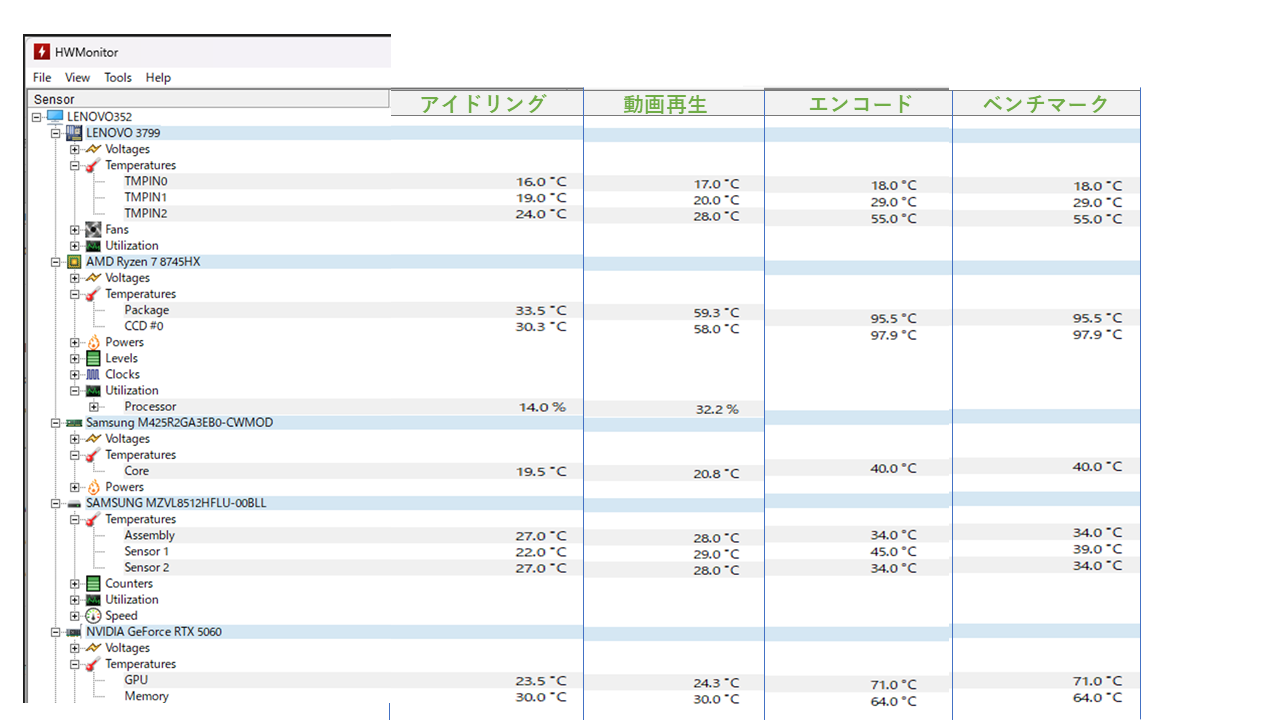The height and width of the screenshot is (720, 1280).
Task: Select the CCD #0 temperature entry
Action: tap(144, 326)
